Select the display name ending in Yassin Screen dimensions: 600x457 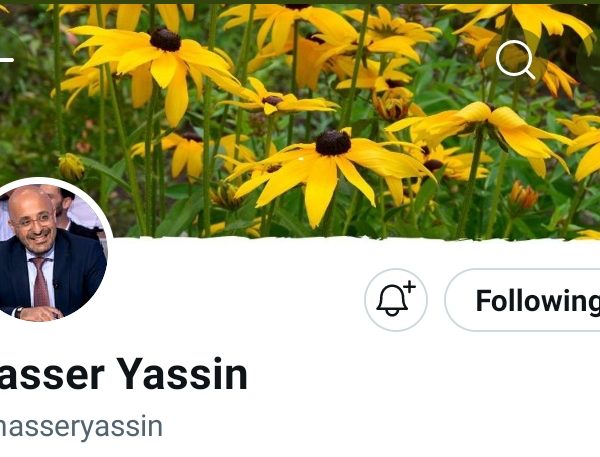pos(123,374)
